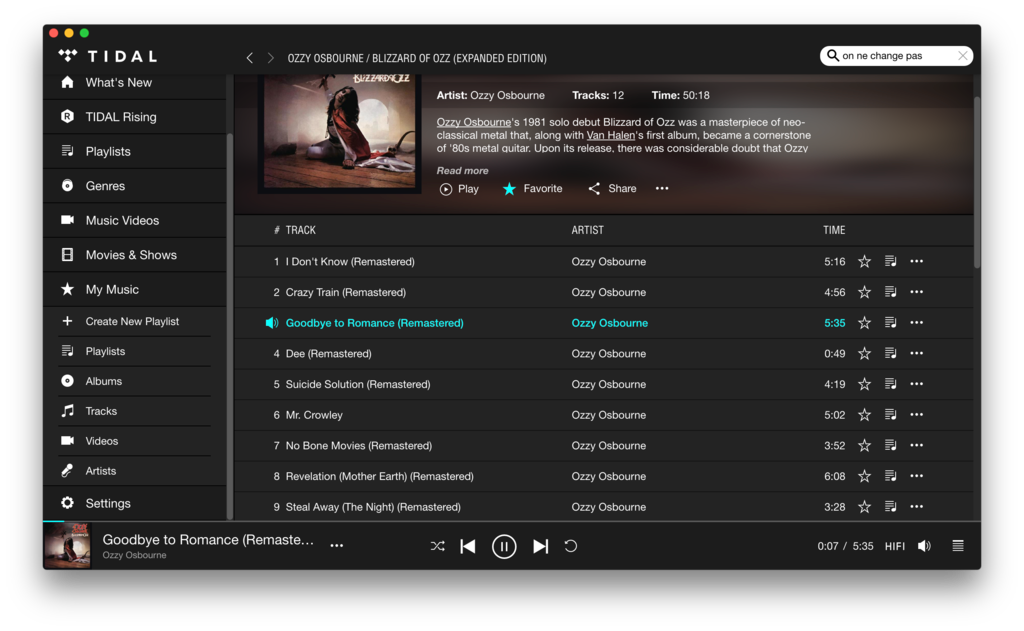Go back with the left arrow
Screen dimensions: 1024x631
249,58
